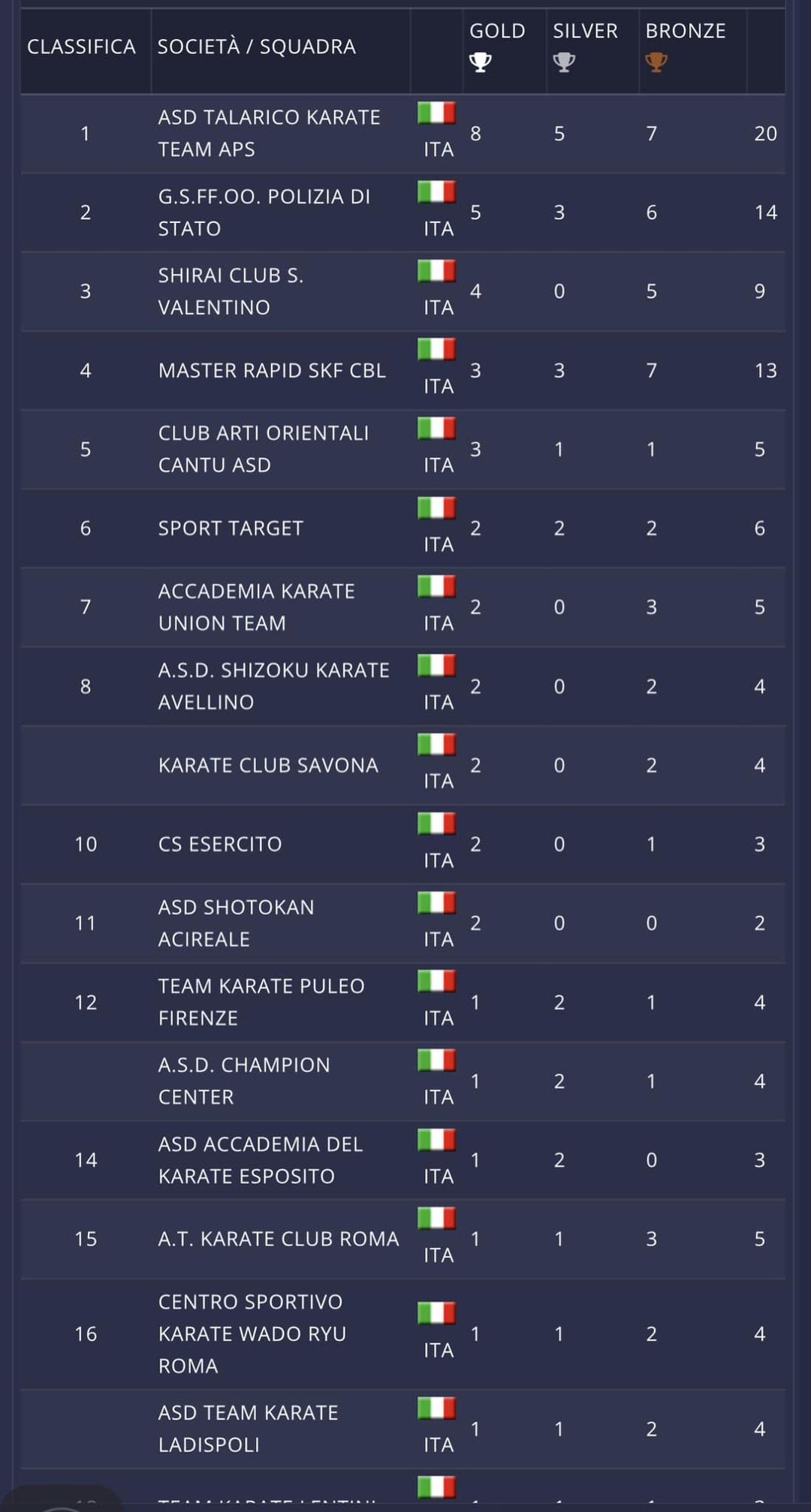Click the gold trophy icon
Image resolution: width=811 pixels, height=1512 pixels.
click(x=481, y=62)
